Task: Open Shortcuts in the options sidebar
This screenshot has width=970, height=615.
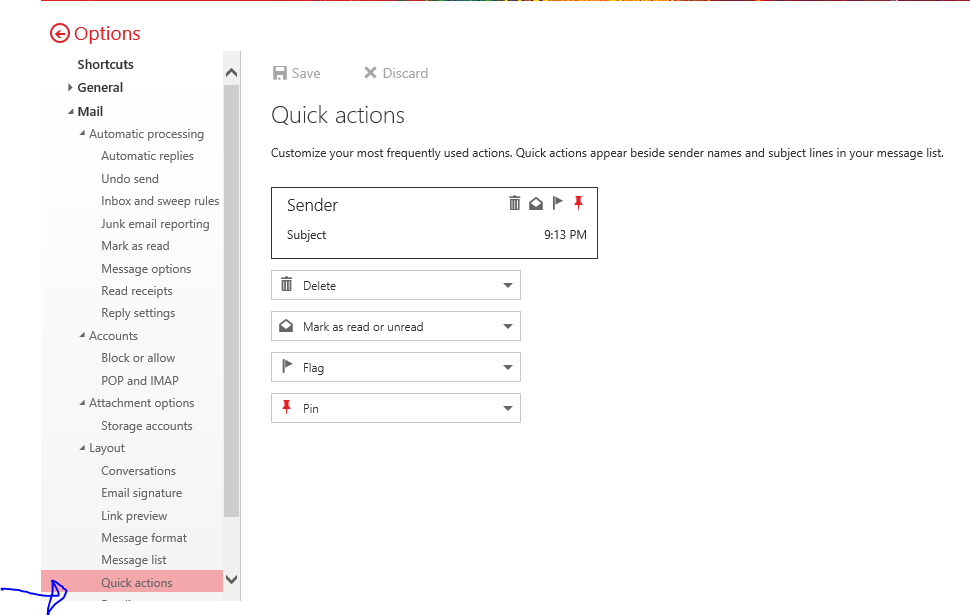Action: [x=105, y=65]
